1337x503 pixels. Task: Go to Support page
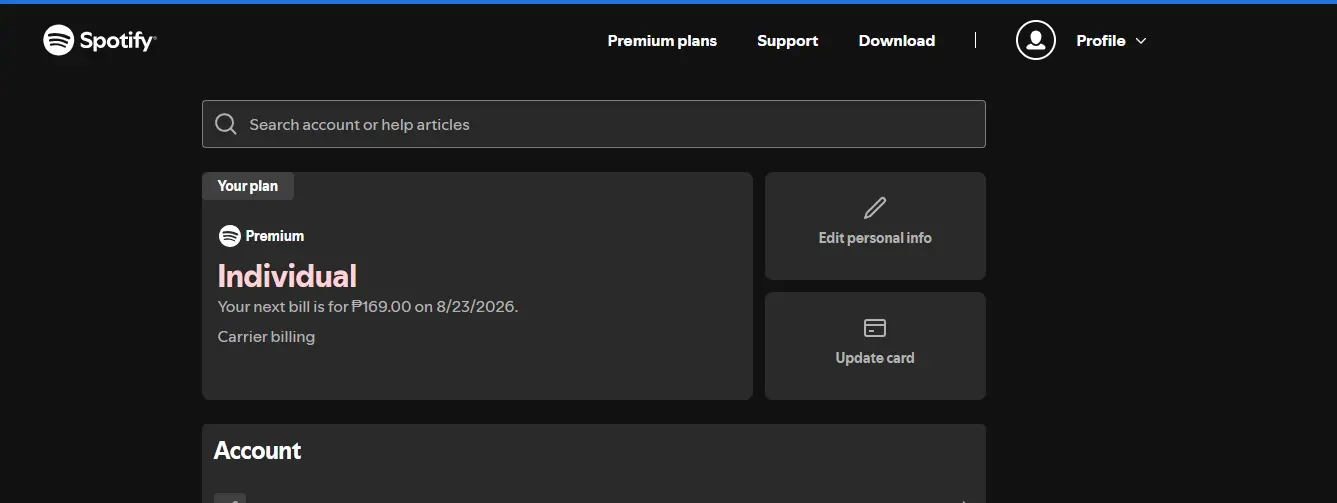click(787, 41)
